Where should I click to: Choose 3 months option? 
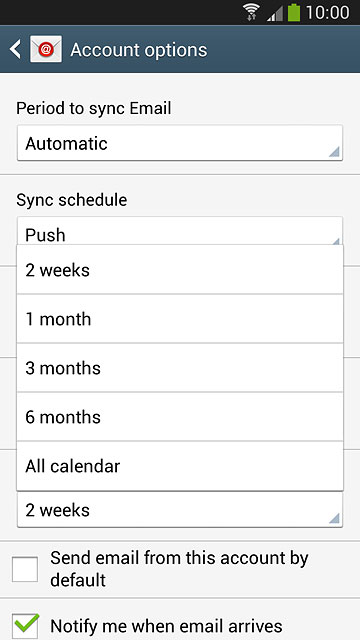[180, 367]
